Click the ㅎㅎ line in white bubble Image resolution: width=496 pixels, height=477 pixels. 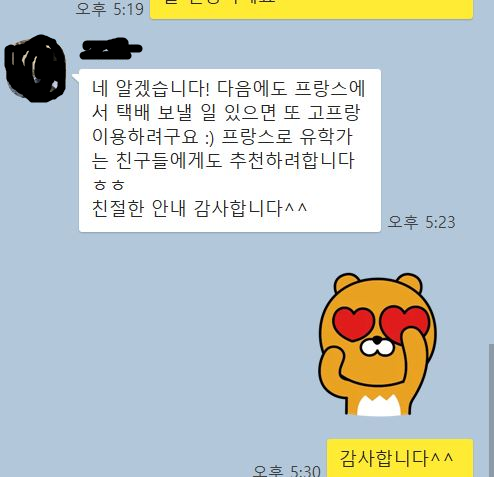[x=108, y=185]
